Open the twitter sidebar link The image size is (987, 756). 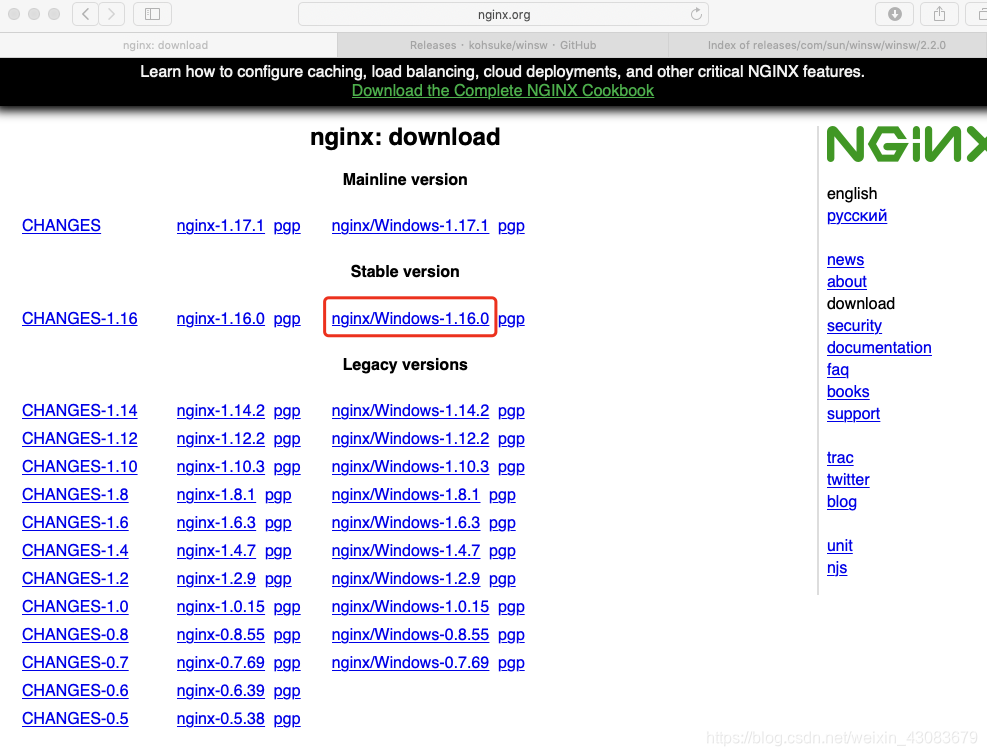coord(848,480)
